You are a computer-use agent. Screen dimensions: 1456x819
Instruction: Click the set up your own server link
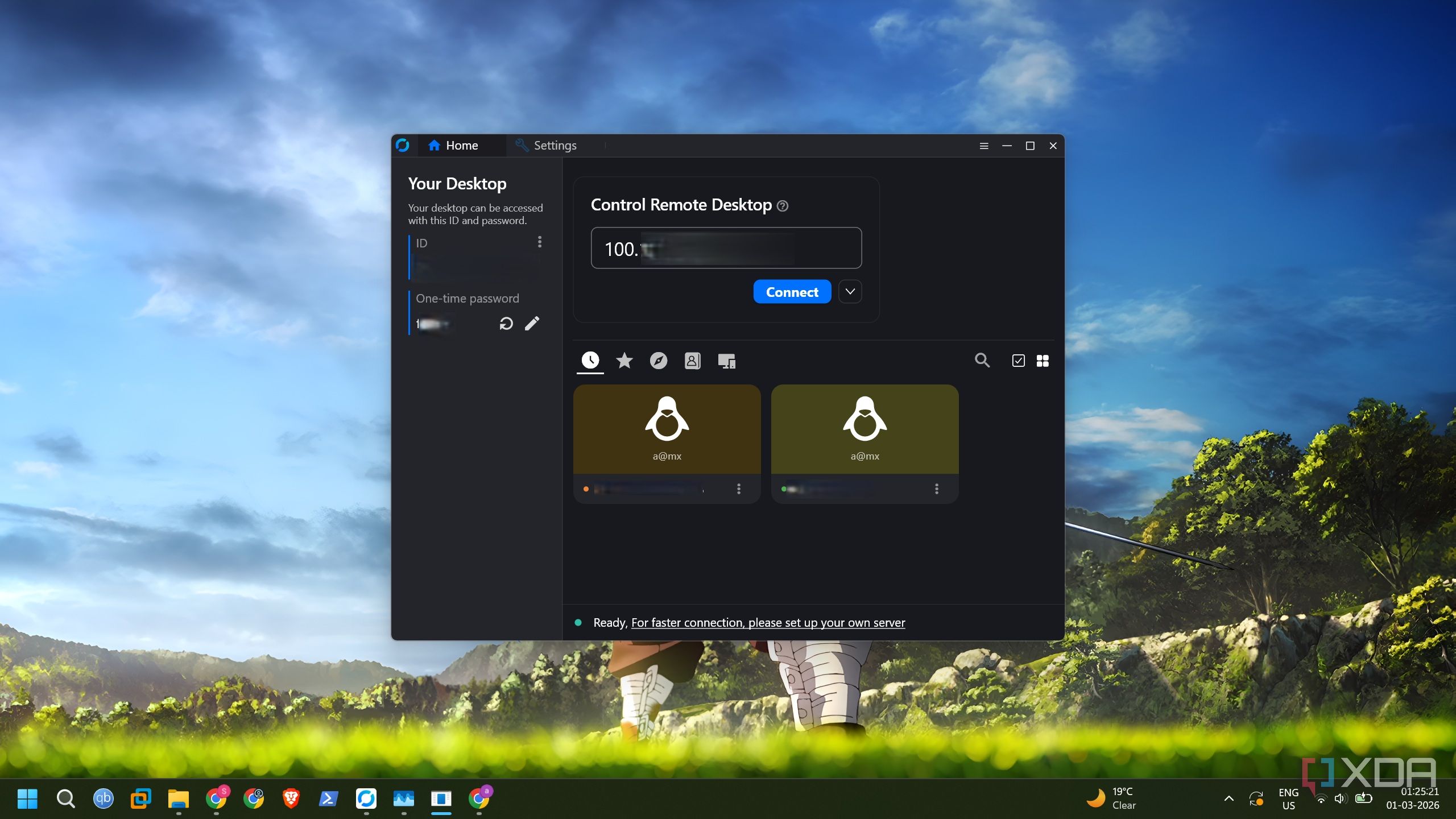click(x=768, y=623)
